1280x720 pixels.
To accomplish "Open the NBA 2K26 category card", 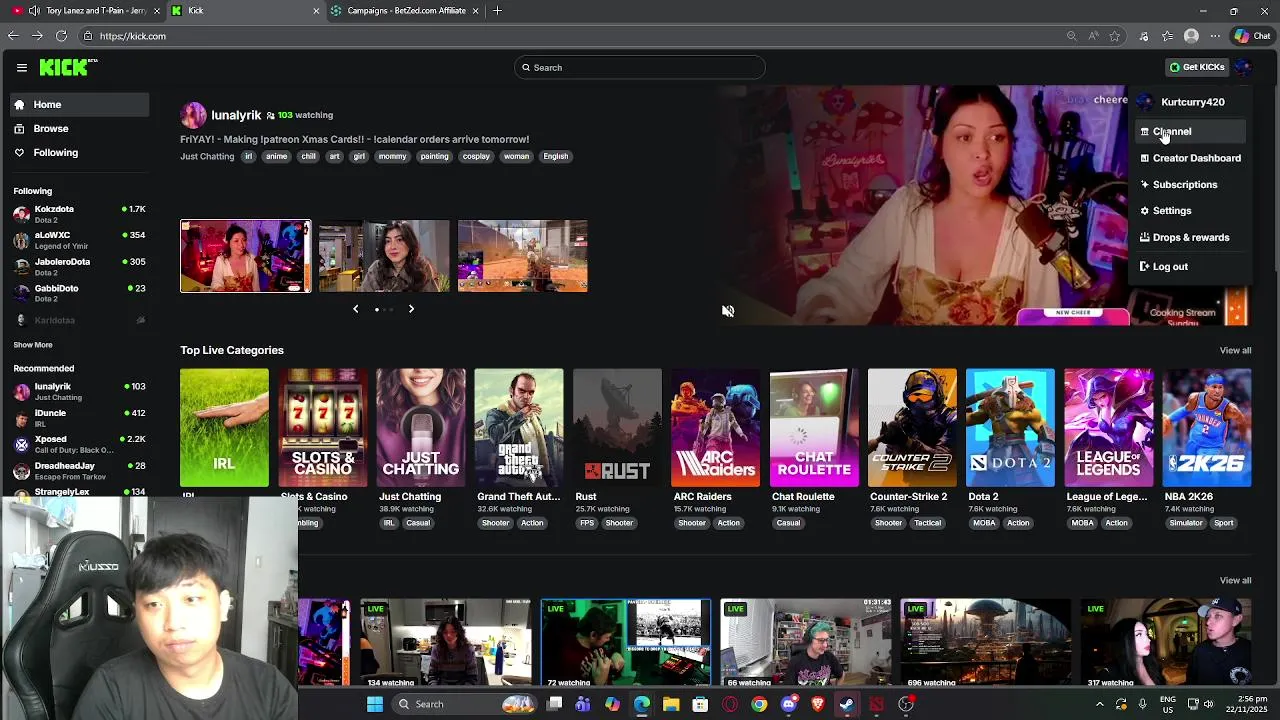I will (1207, 428).
